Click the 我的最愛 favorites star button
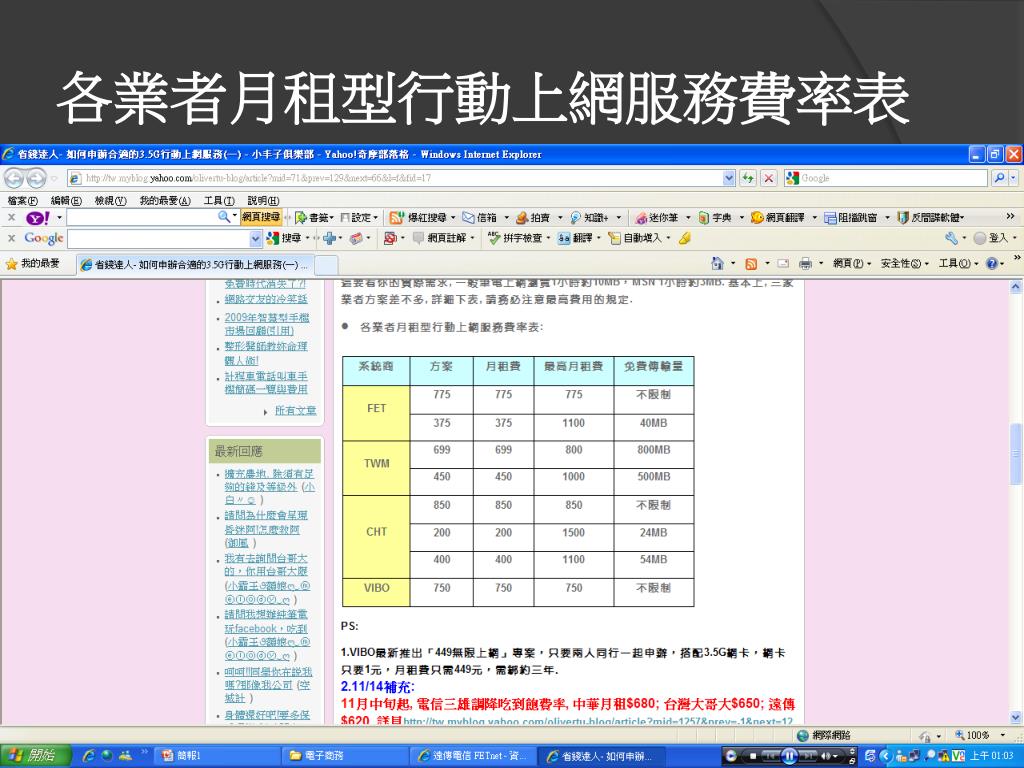The height and width of the screenshot is (768, 1024). click(32, 263)
